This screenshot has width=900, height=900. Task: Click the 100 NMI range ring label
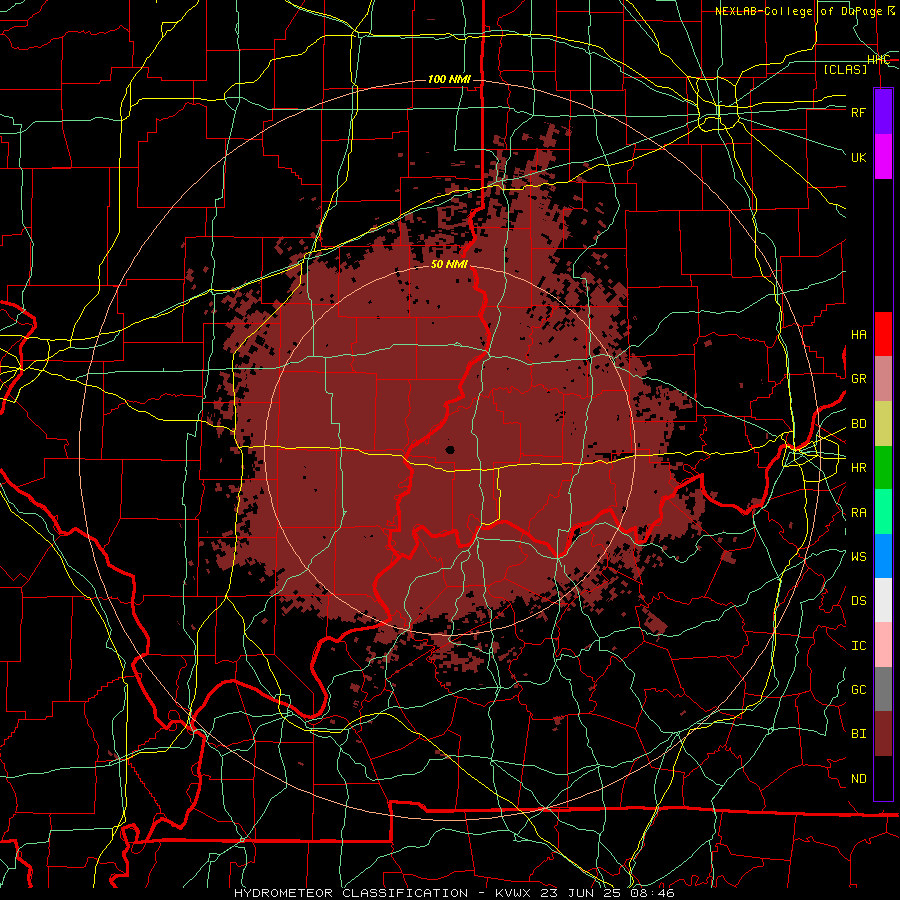449,79
